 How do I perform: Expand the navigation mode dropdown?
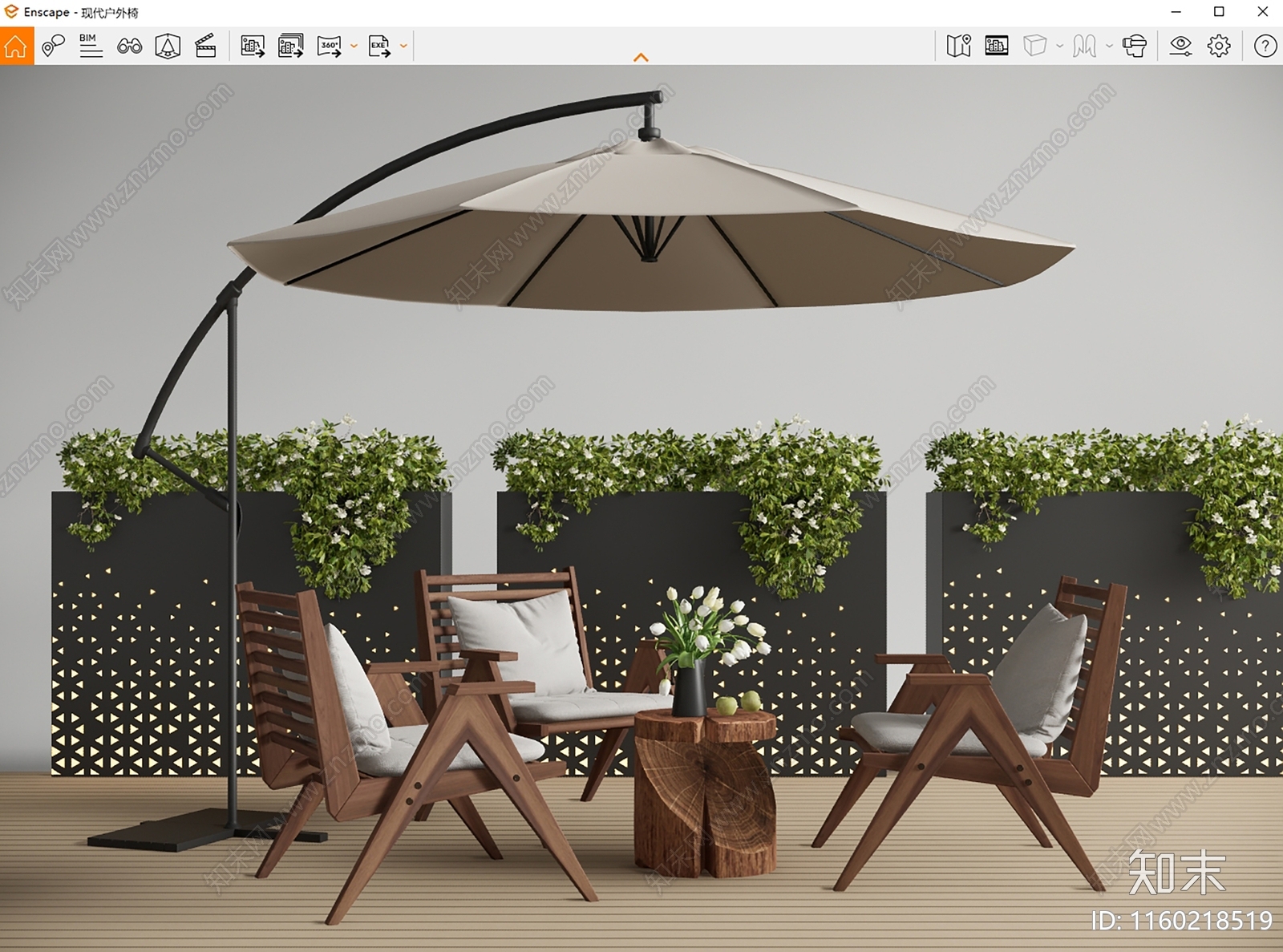(1109, 47)
